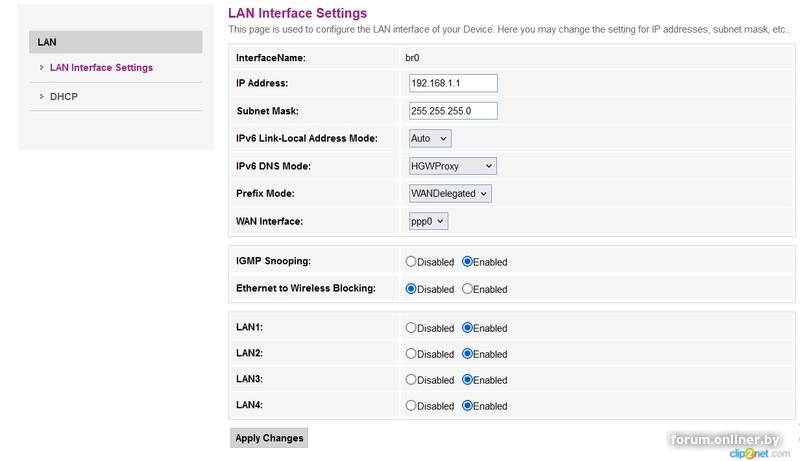Viewport: 800px width, 461px height.
Task: Select Enabled for LAN1
Action: pos(467,328)
